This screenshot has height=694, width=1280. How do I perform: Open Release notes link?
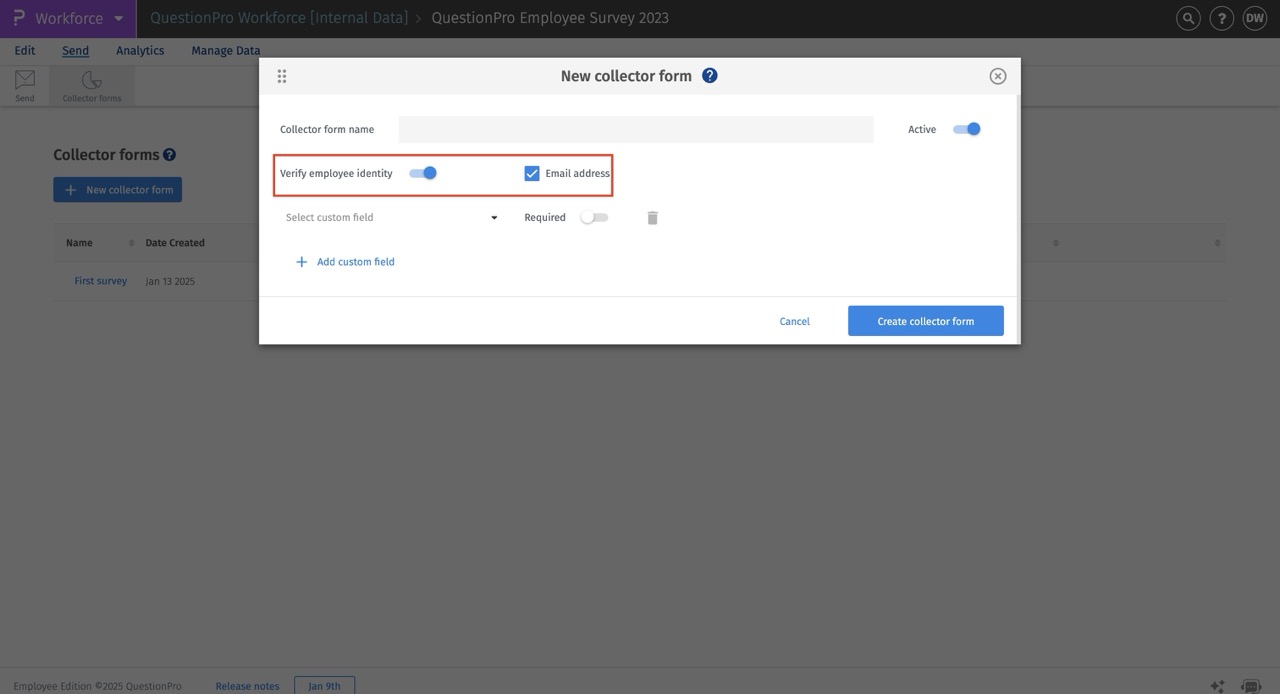click(248, 686)
